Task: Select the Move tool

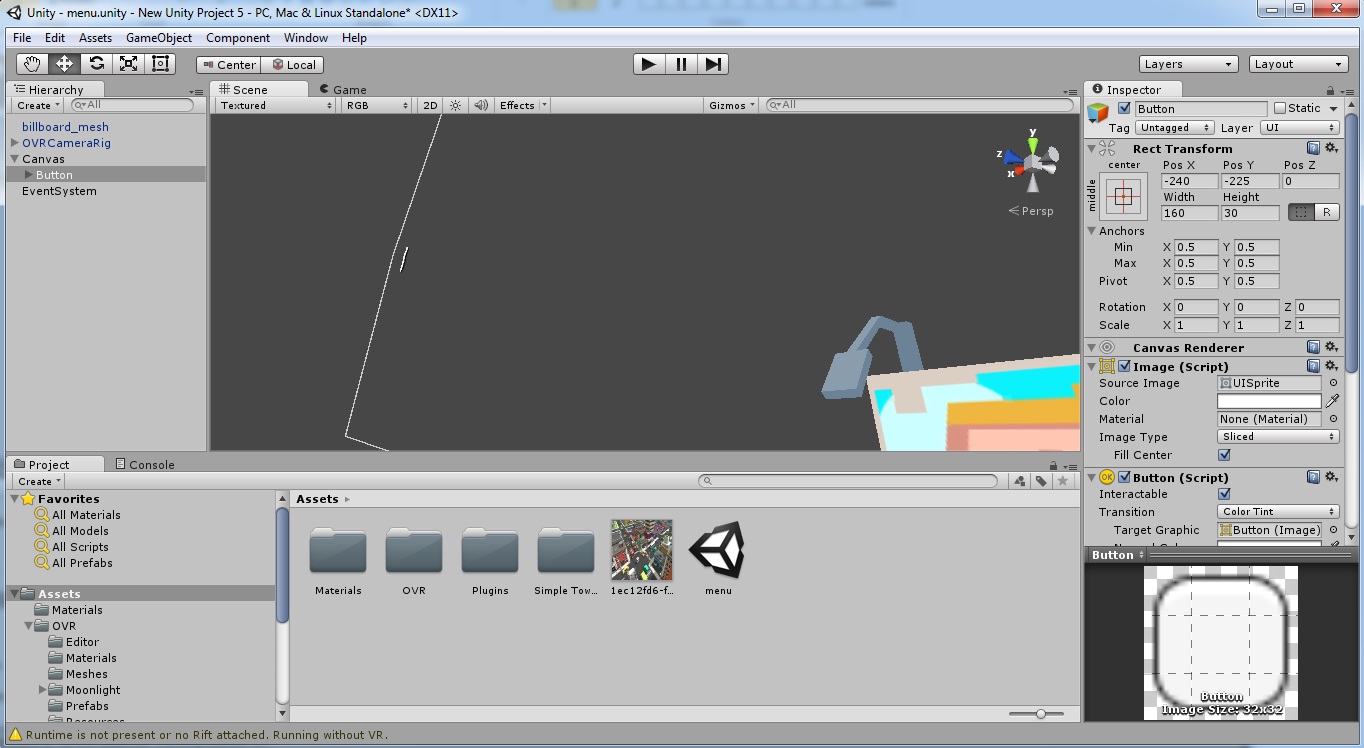Action: click(63, 63)
